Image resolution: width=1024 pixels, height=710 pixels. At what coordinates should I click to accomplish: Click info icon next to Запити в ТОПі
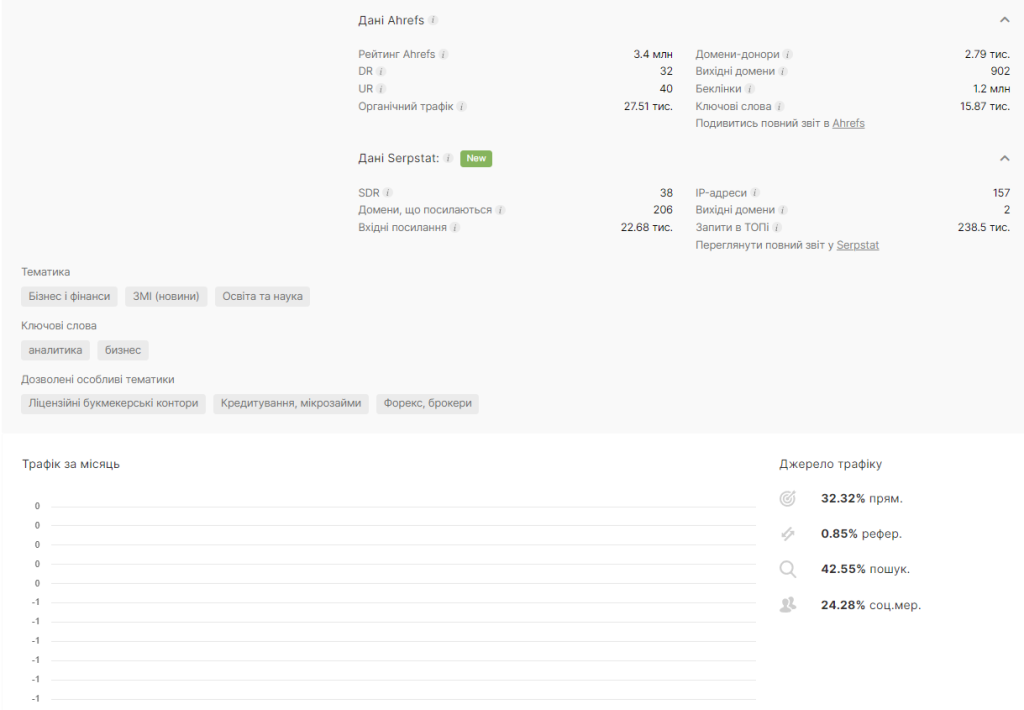click(777, 228)
